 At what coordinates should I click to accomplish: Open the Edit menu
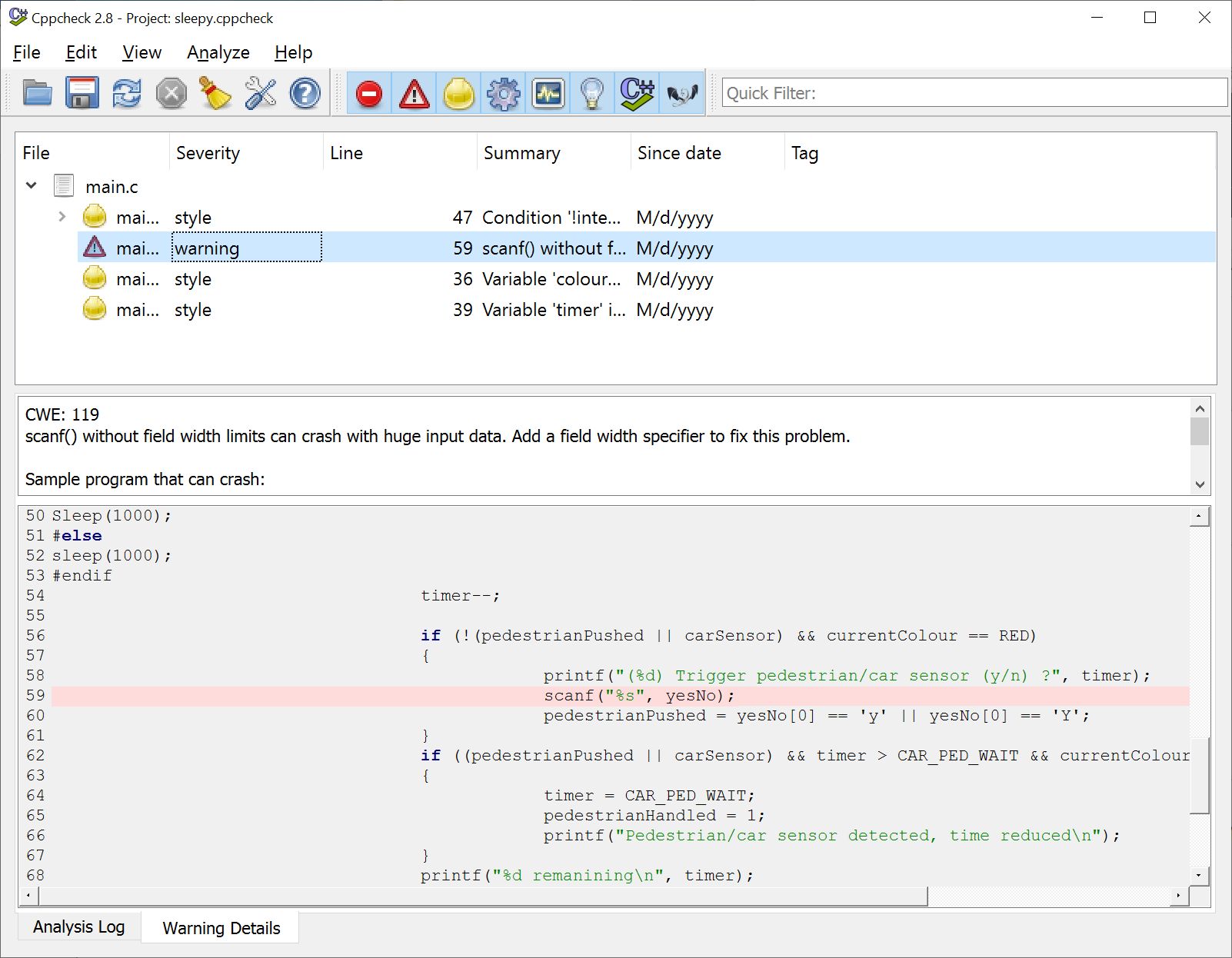click(81, 52)
